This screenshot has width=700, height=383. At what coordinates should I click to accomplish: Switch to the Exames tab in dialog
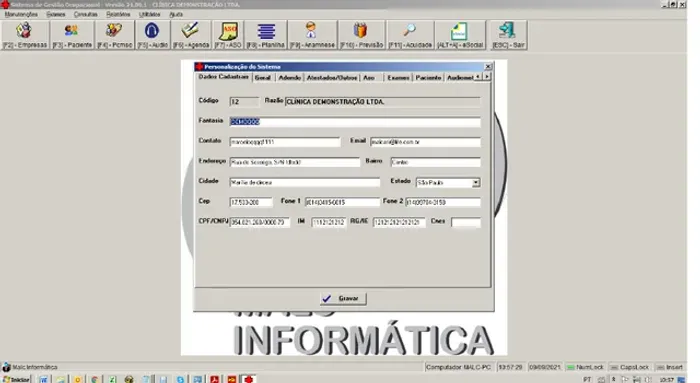398,78
